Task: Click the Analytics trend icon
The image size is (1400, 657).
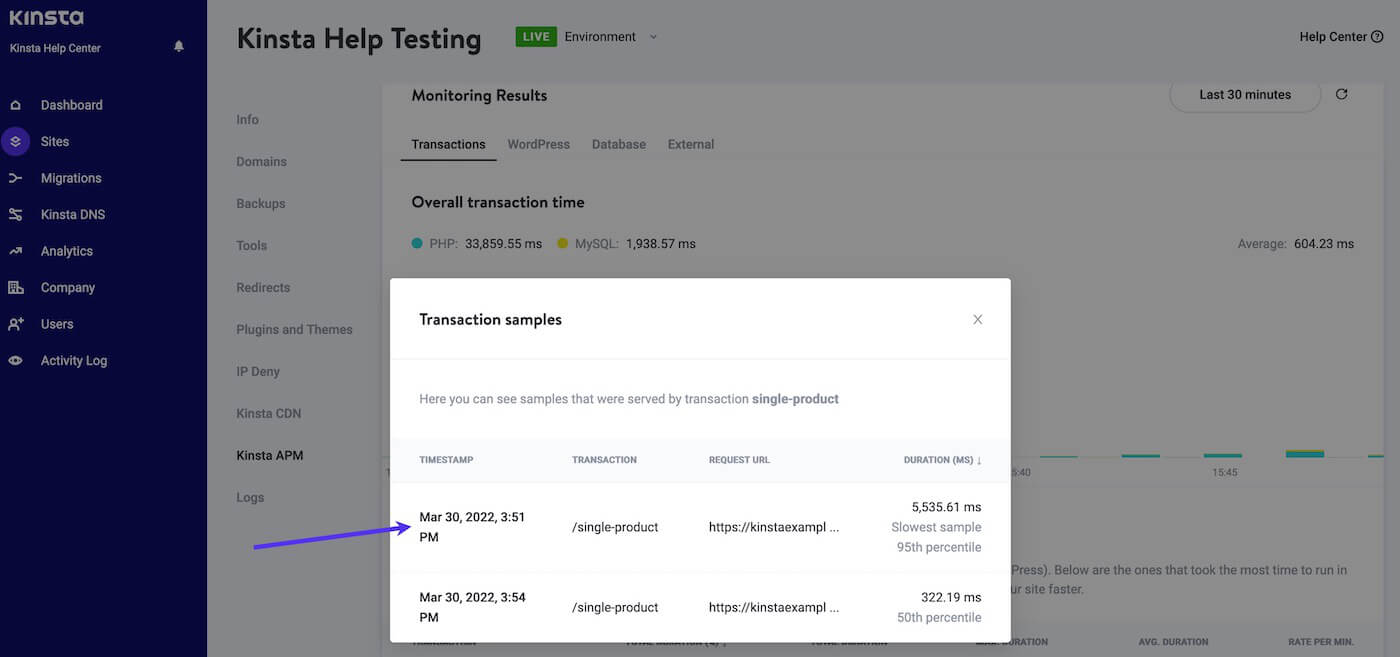Action: click(x=15, y=251)
